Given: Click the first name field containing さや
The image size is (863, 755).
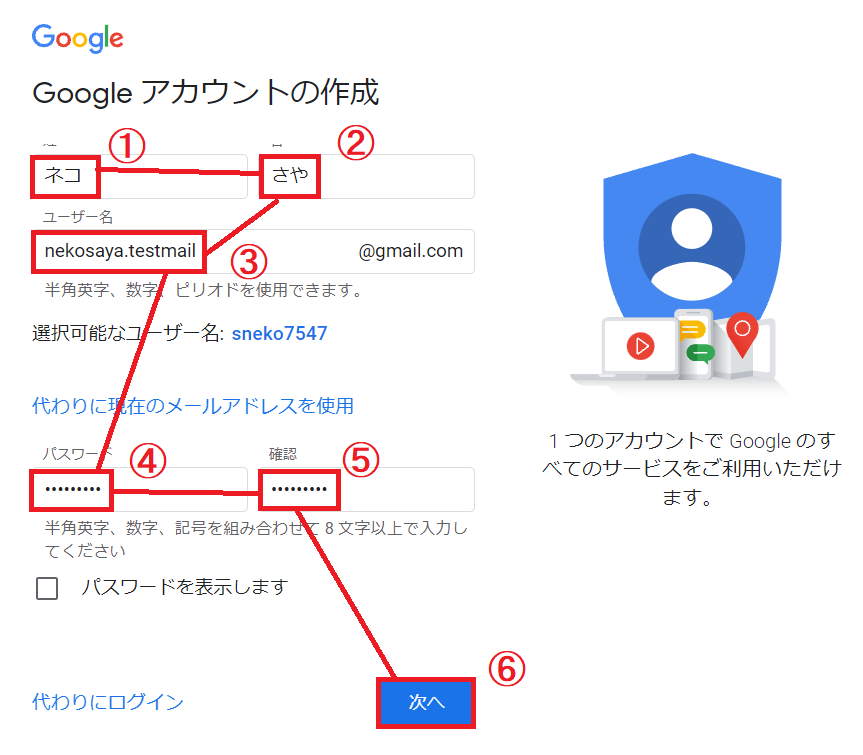Looking at the screenshot, I should point(367,176).
